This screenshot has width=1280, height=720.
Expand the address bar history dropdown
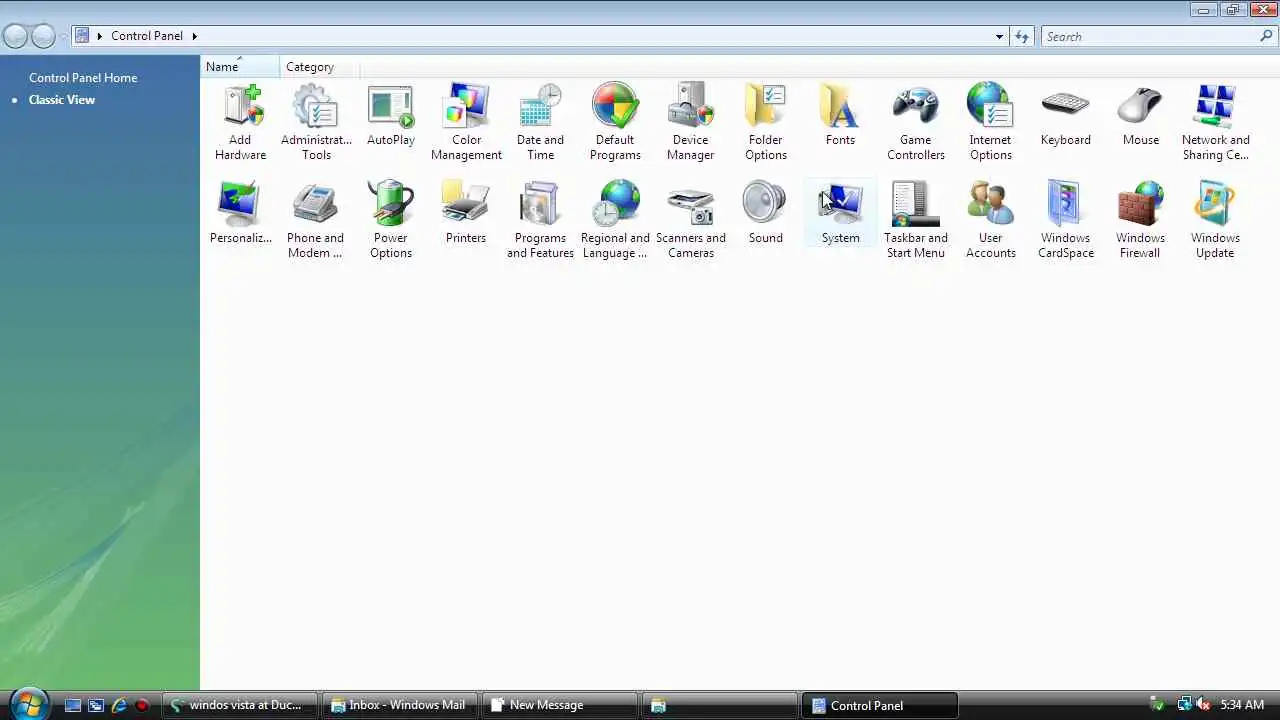coord(999,36)
